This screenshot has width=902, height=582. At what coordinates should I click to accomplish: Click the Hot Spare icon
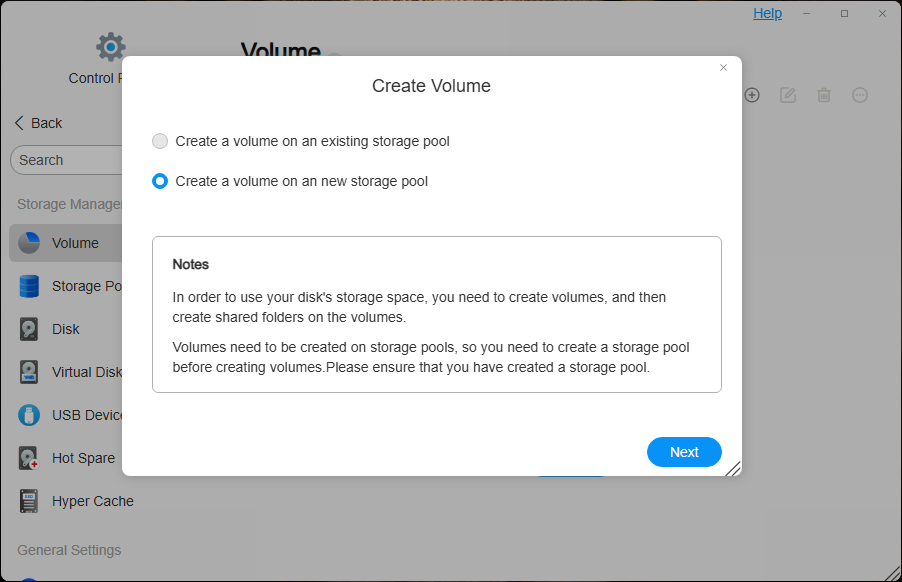tap(29, 458)
